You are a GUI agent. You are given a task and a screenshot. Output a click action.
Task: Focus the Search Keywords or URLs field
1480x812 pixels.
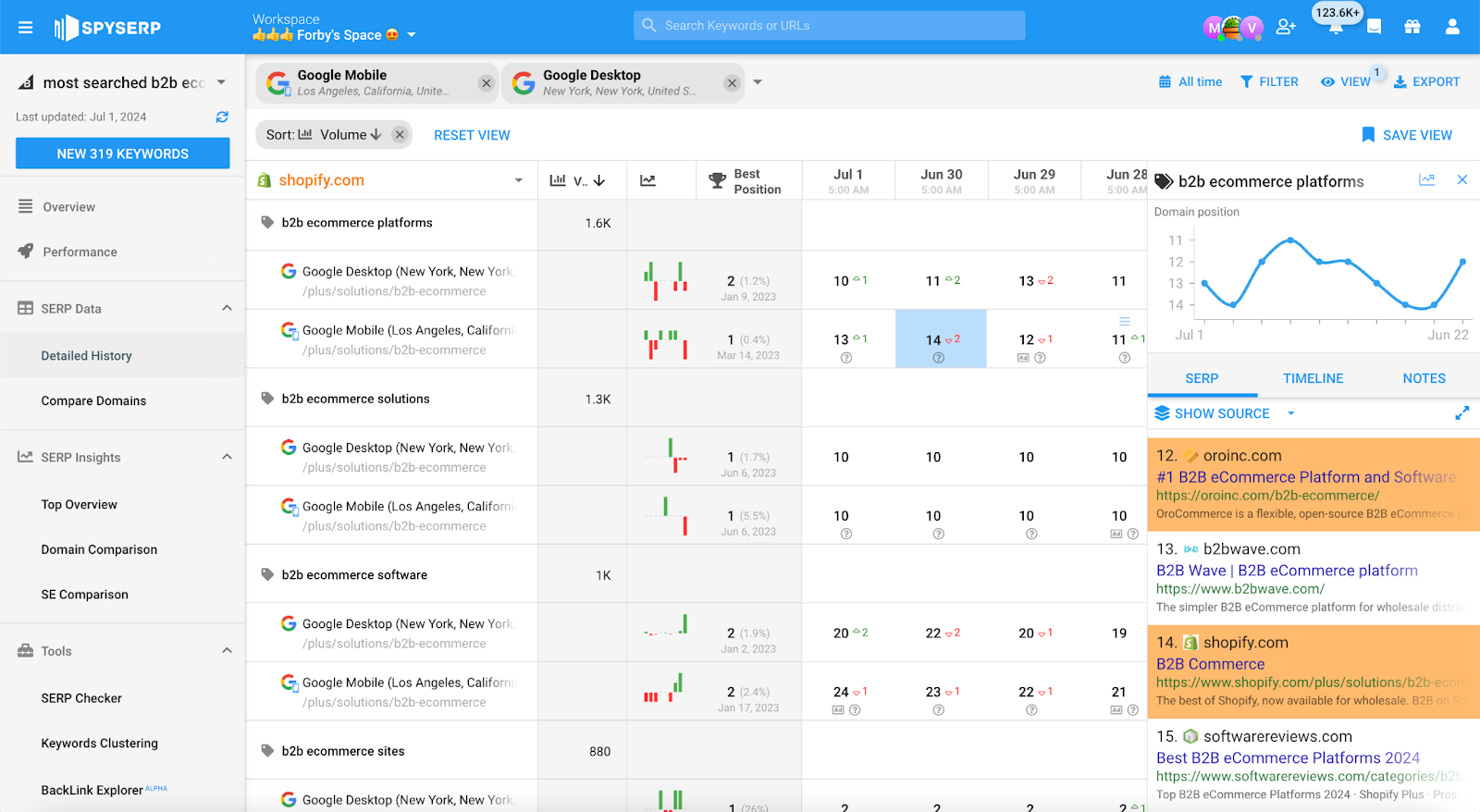830,26
